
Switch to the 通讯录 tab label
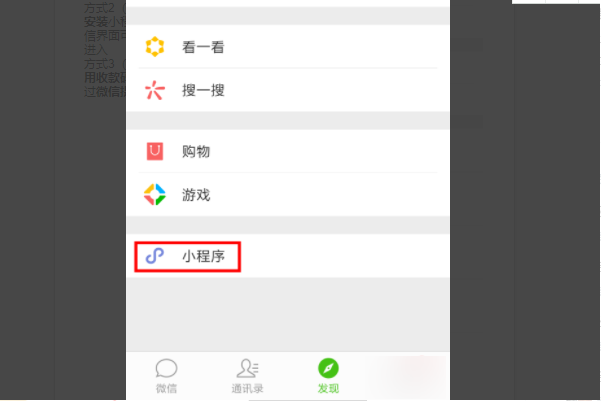pyautogui.click(x=247, y=388)
